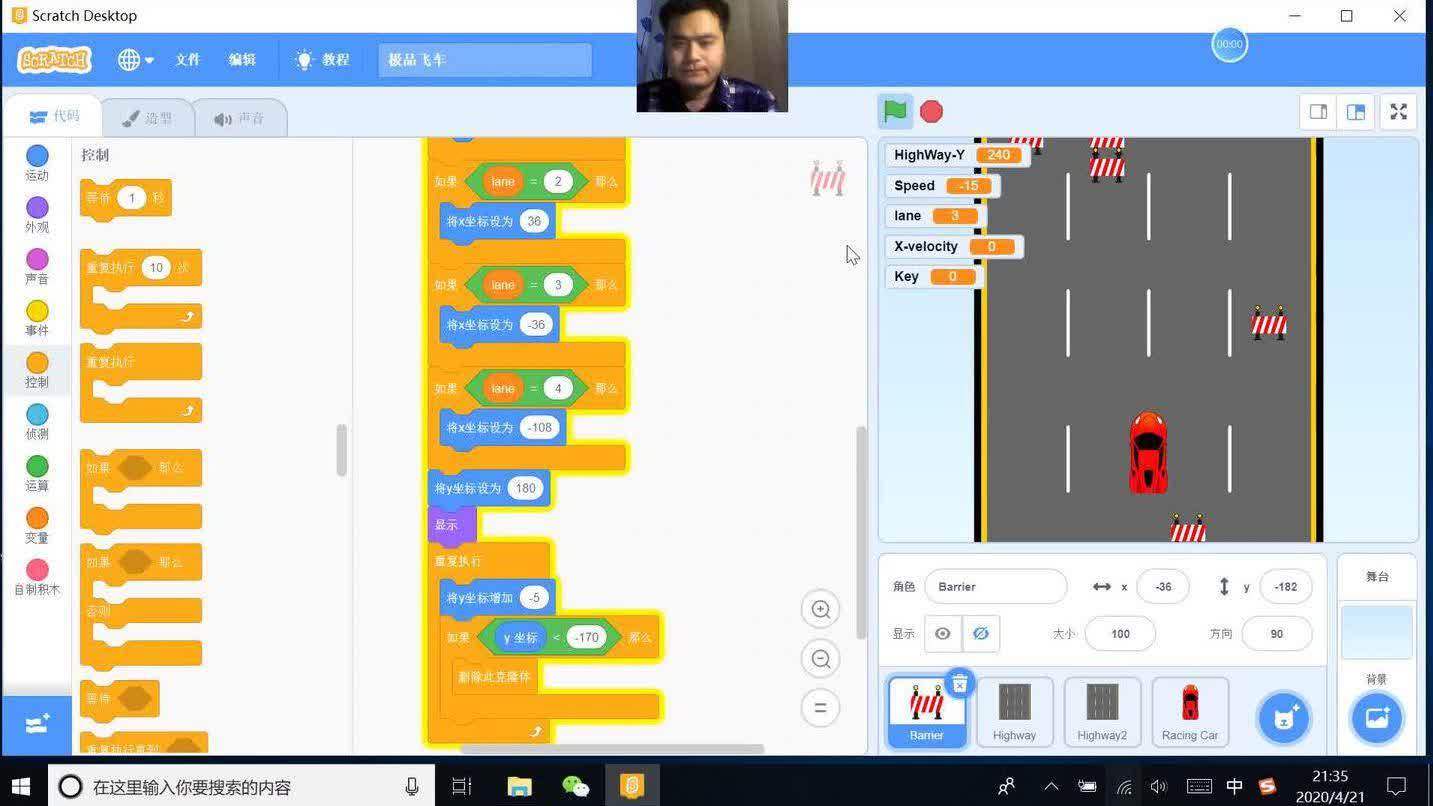Select the Variables blocks category
Screen dimensions: 1433x806
[37, 520]
